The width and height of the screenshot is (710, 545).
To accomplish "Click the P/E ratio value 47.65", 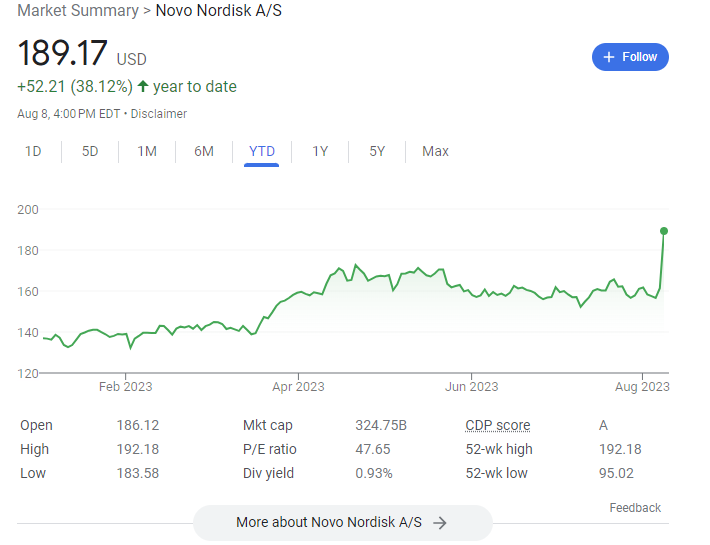I will coord(373,449).
